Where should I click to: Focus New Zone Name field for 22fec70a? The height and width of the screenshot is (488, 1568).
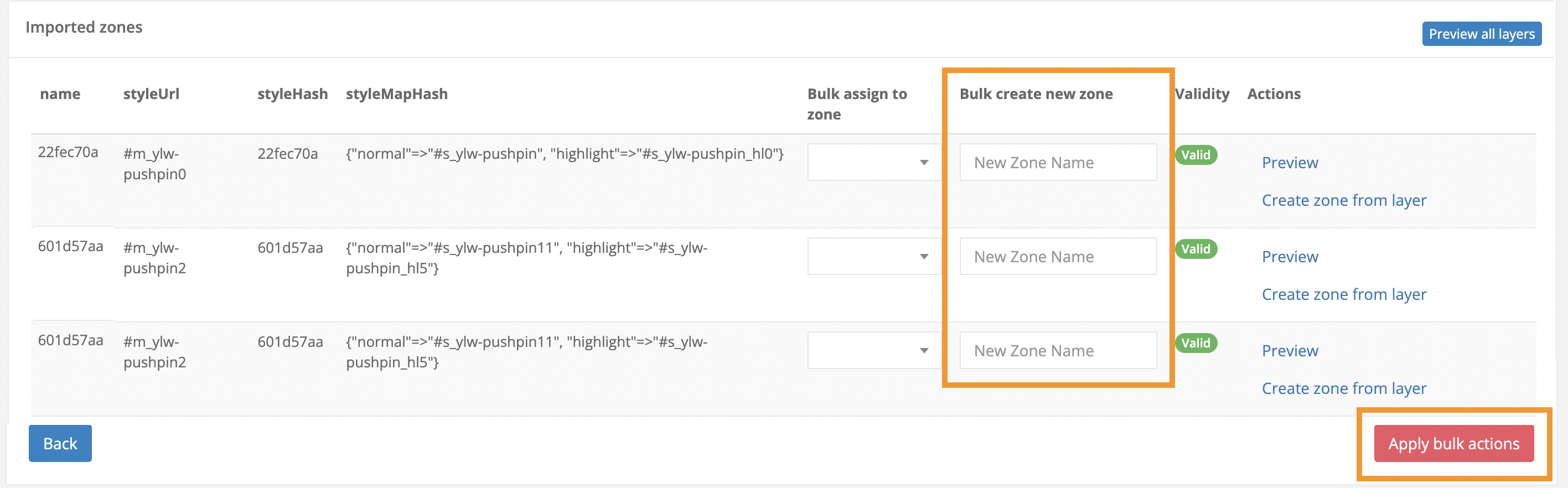pyautogui.click(x=1057, y=163)
